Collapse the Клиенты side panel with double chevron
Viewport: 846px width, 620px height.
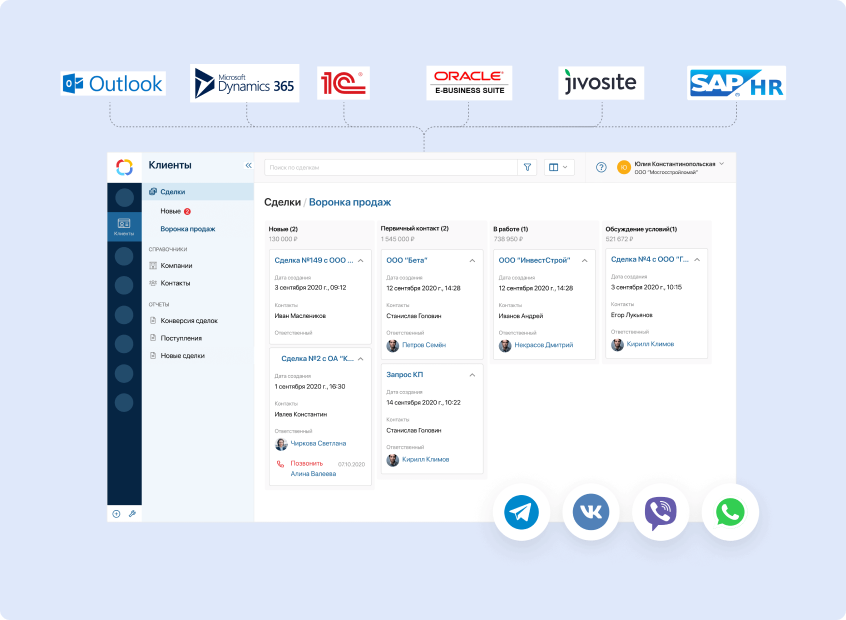pos(248,165)
